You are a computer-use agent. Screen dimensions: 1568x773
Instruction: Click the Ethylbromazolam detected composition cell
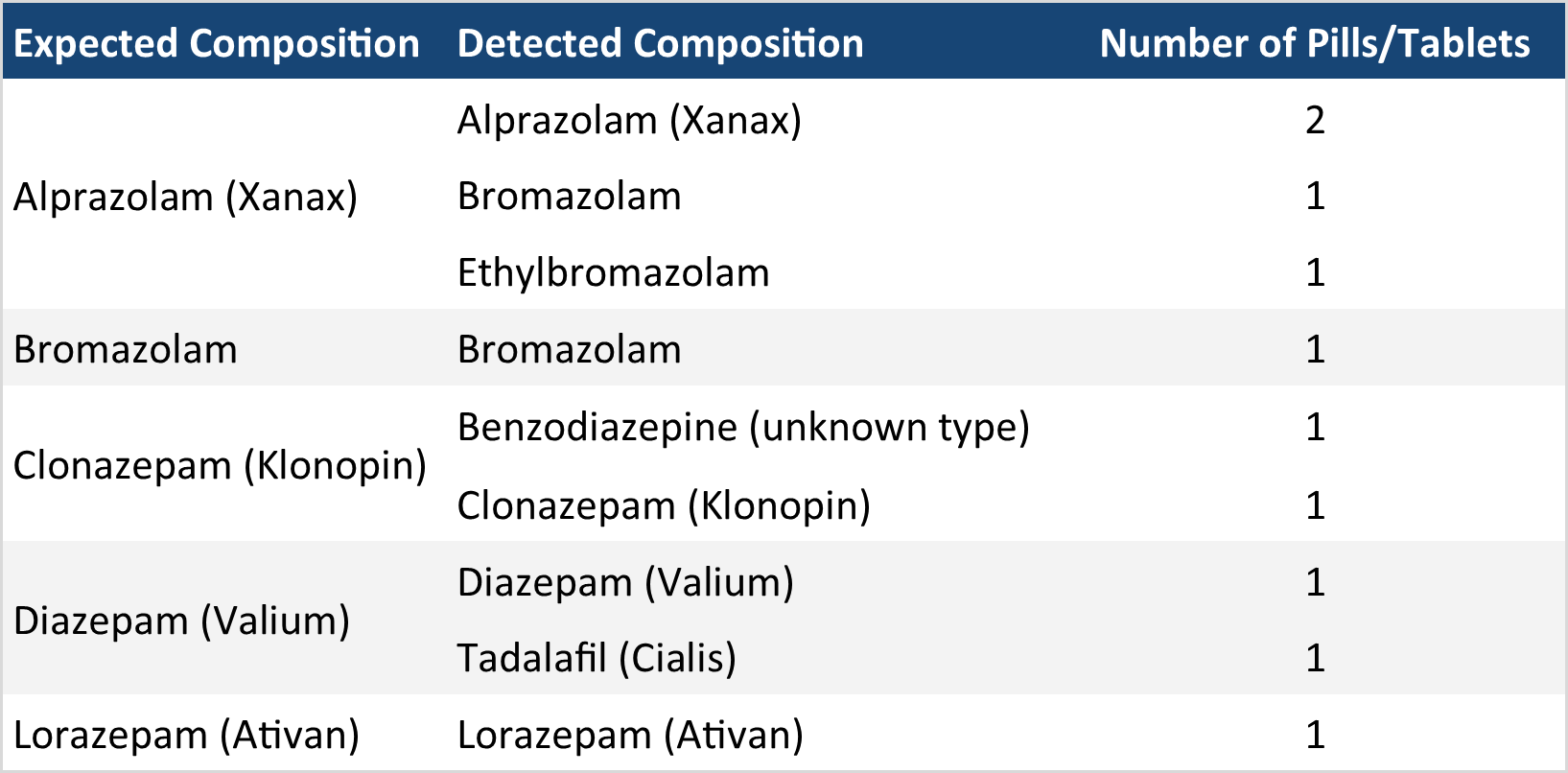pyautogui.click(x=613, y=273)
